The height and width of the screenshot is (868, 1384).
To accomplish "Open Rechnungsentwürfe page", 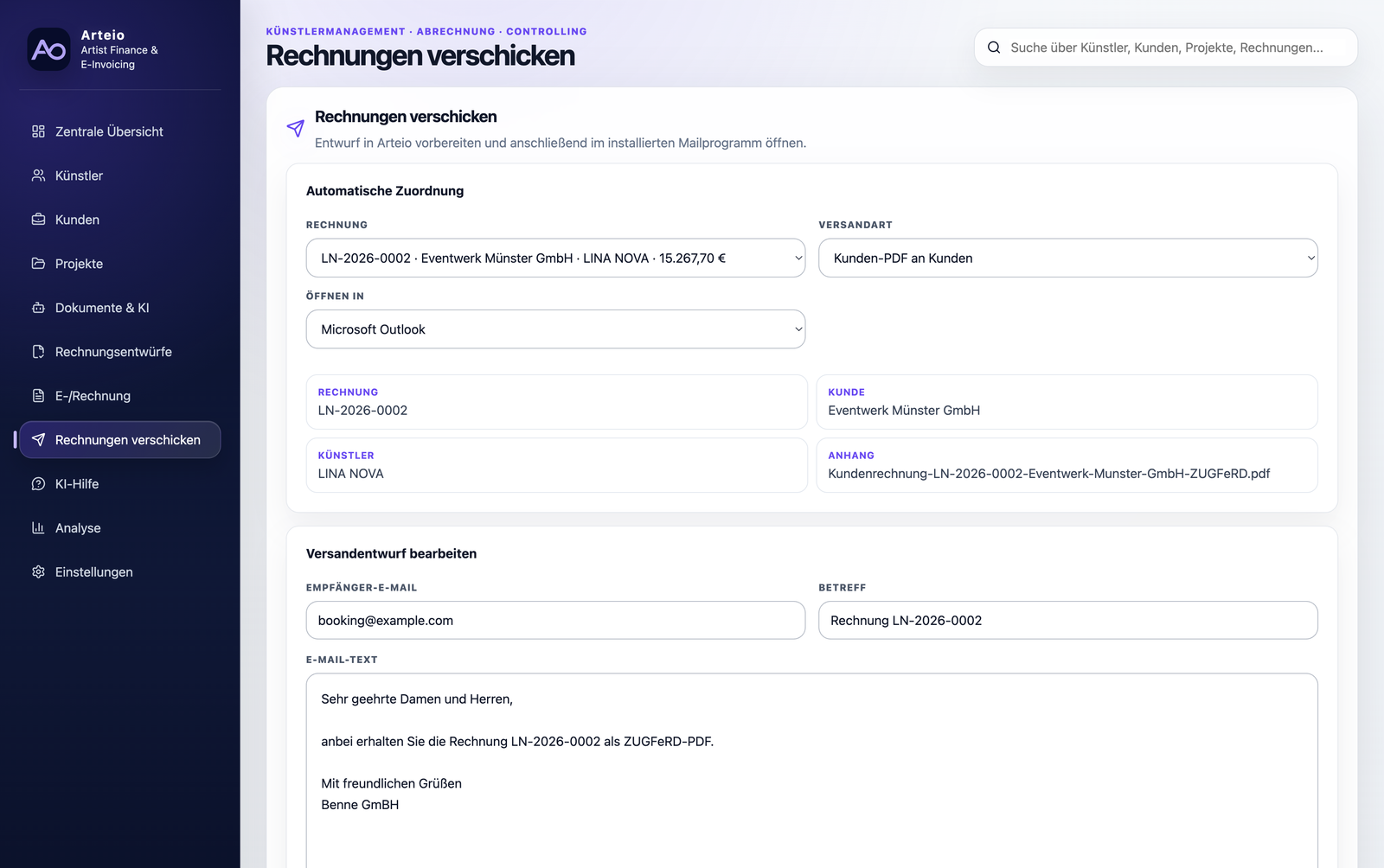I will click(x=120, y=352).
